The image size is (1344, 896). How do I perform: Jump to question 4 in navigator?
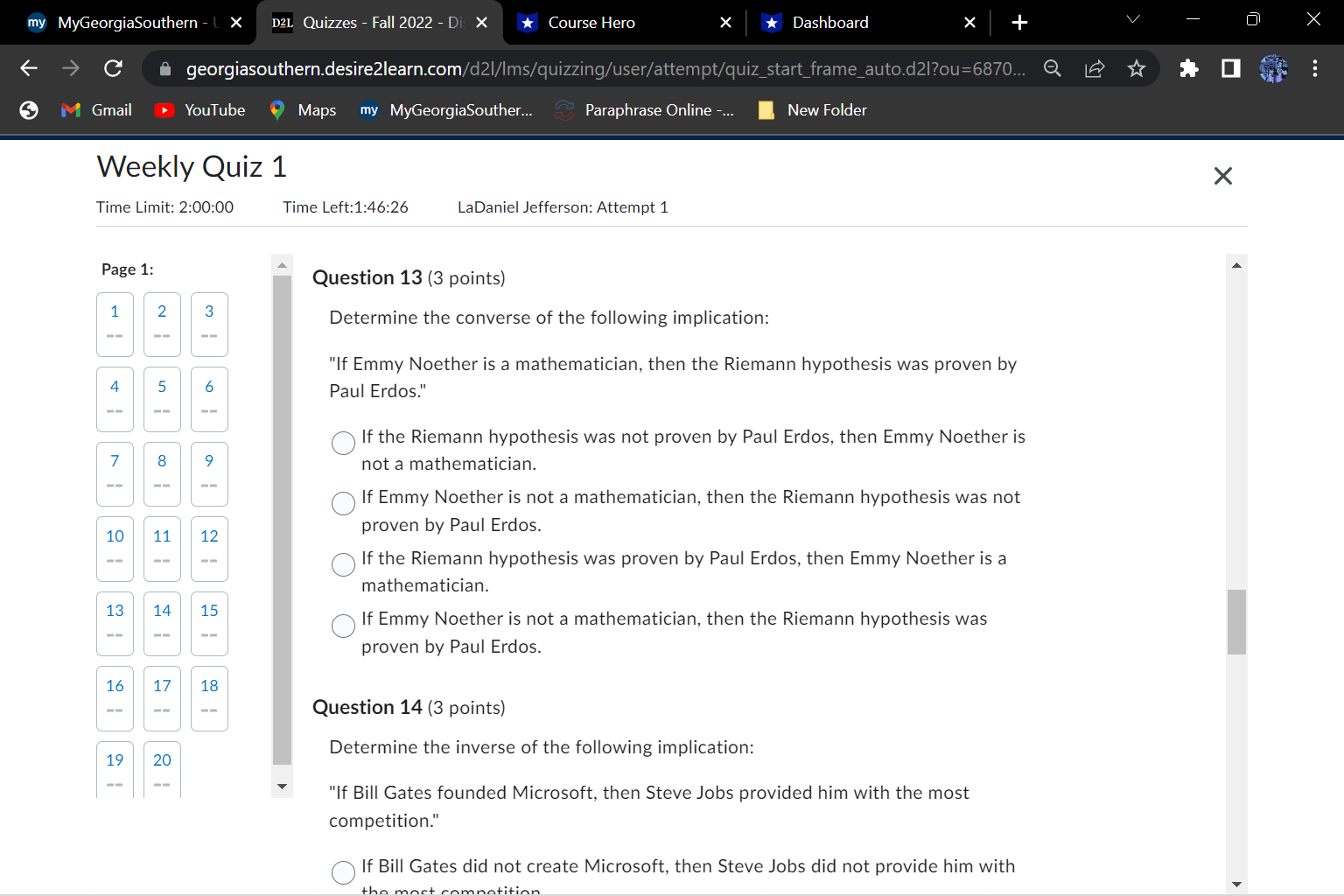tap(115, 400)
